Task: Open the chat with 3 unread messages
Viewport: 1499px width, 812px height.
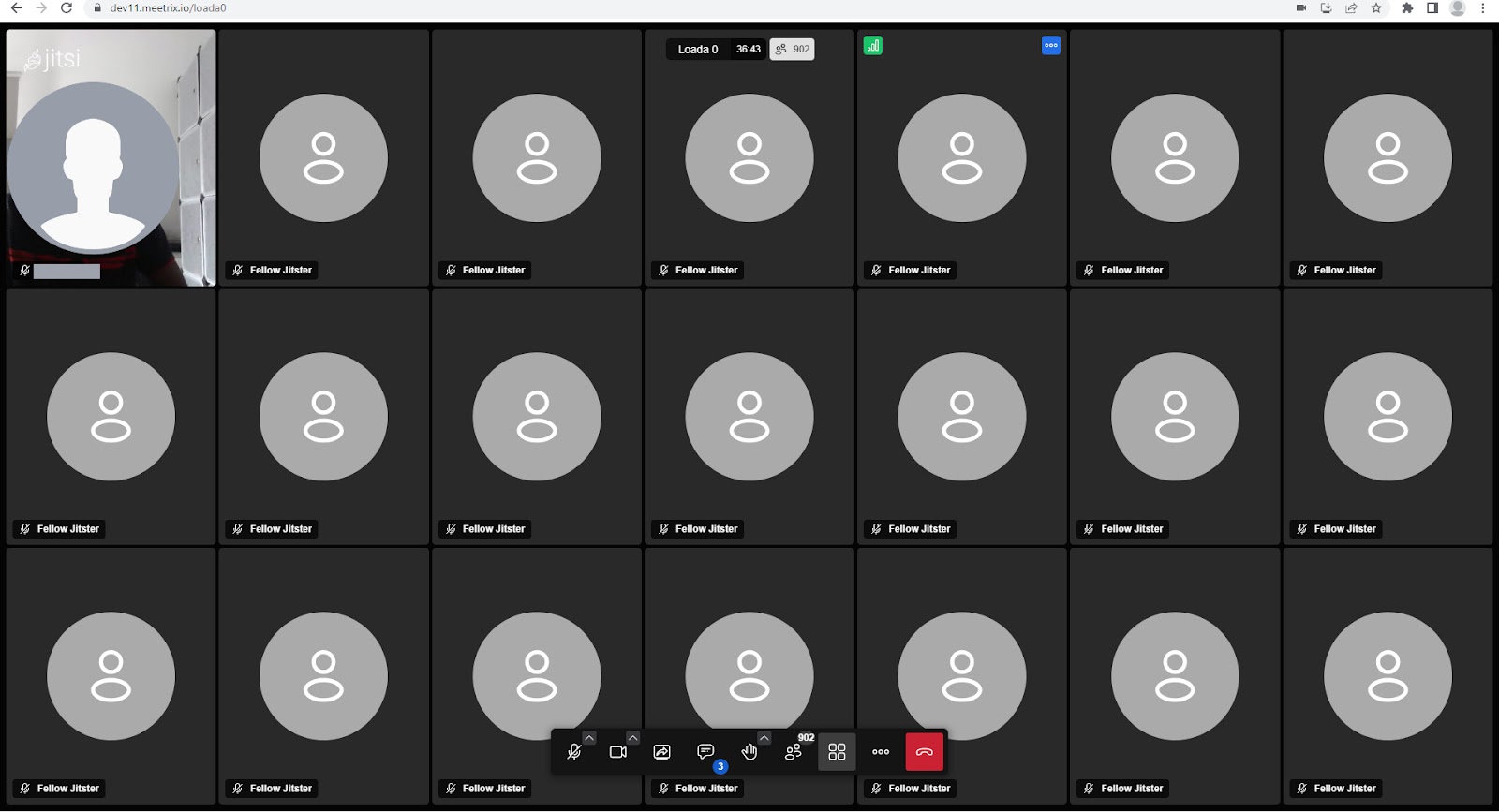Action: (705, 752)
